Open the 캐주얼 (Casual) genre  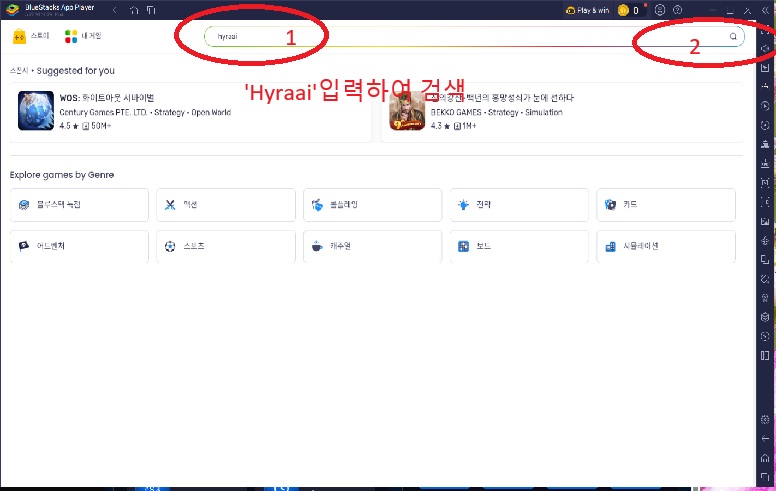(372, 246)
